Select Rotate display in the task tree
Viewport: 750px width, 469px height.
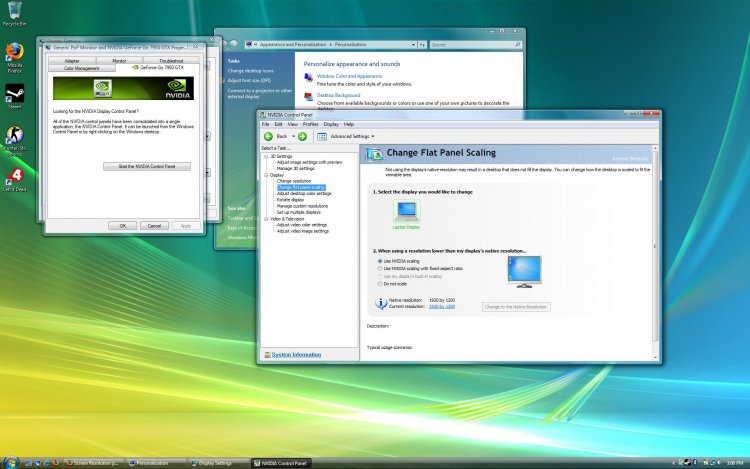point(290,200)
